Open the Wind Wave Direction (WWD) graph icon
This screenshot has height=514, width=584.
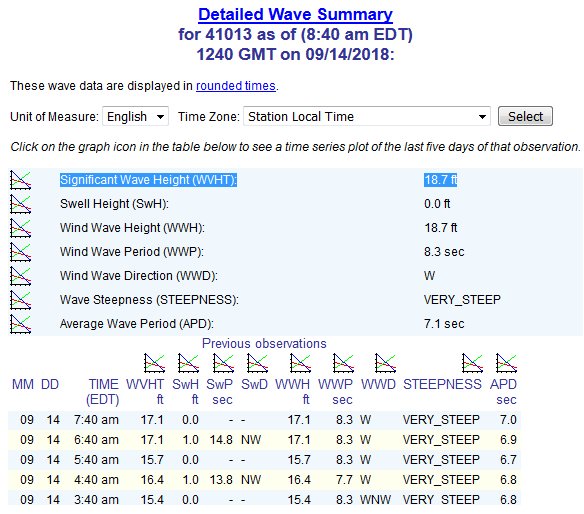click(x=20, y=276)
